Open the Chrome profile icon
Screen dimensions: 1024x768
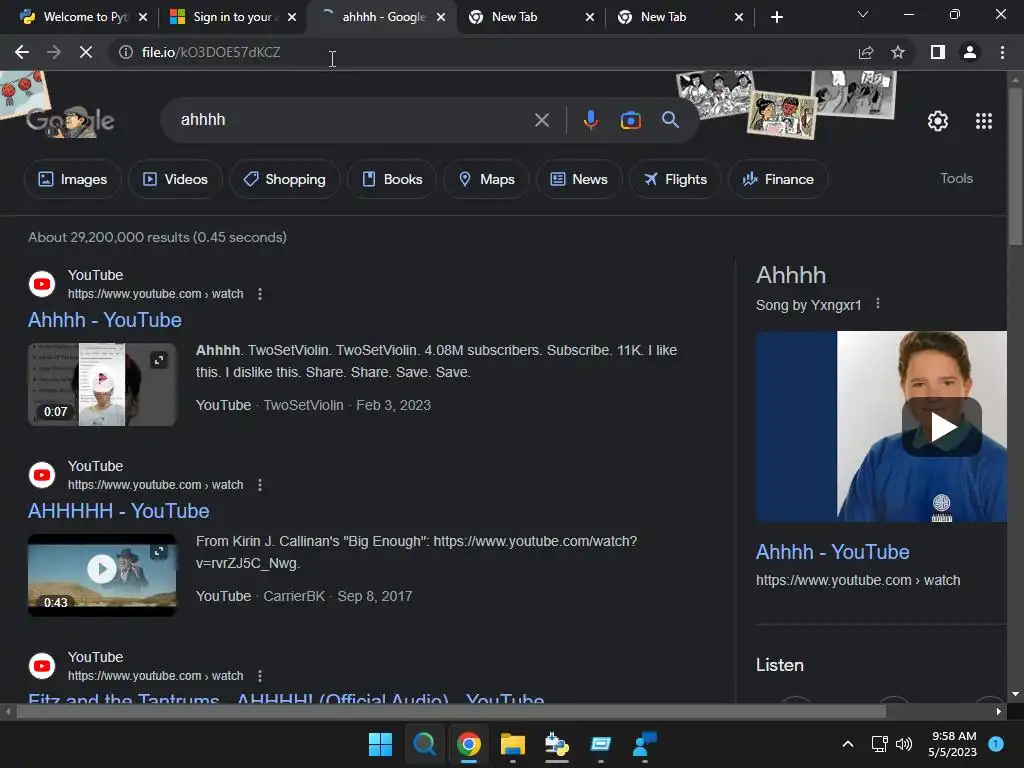pyautogui.click(x=970, y=52)
